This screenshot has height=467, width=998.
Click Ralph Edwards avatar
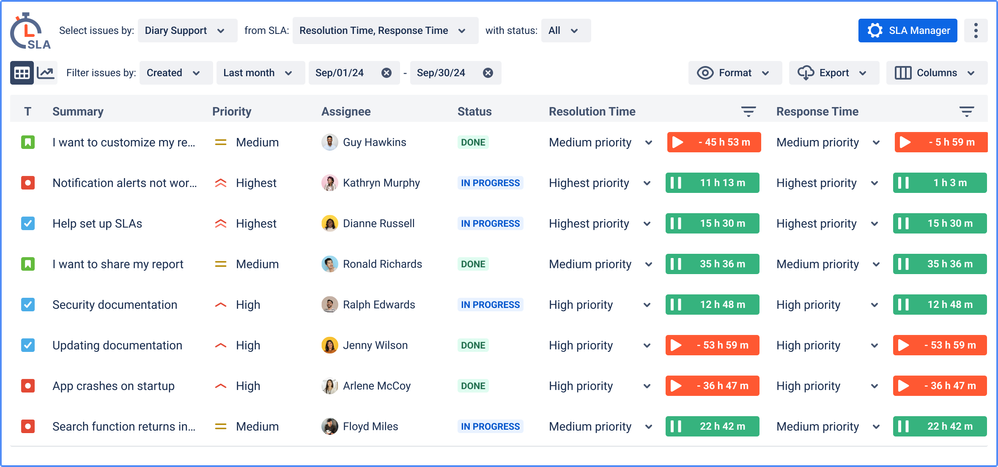[x=330, y=305]
